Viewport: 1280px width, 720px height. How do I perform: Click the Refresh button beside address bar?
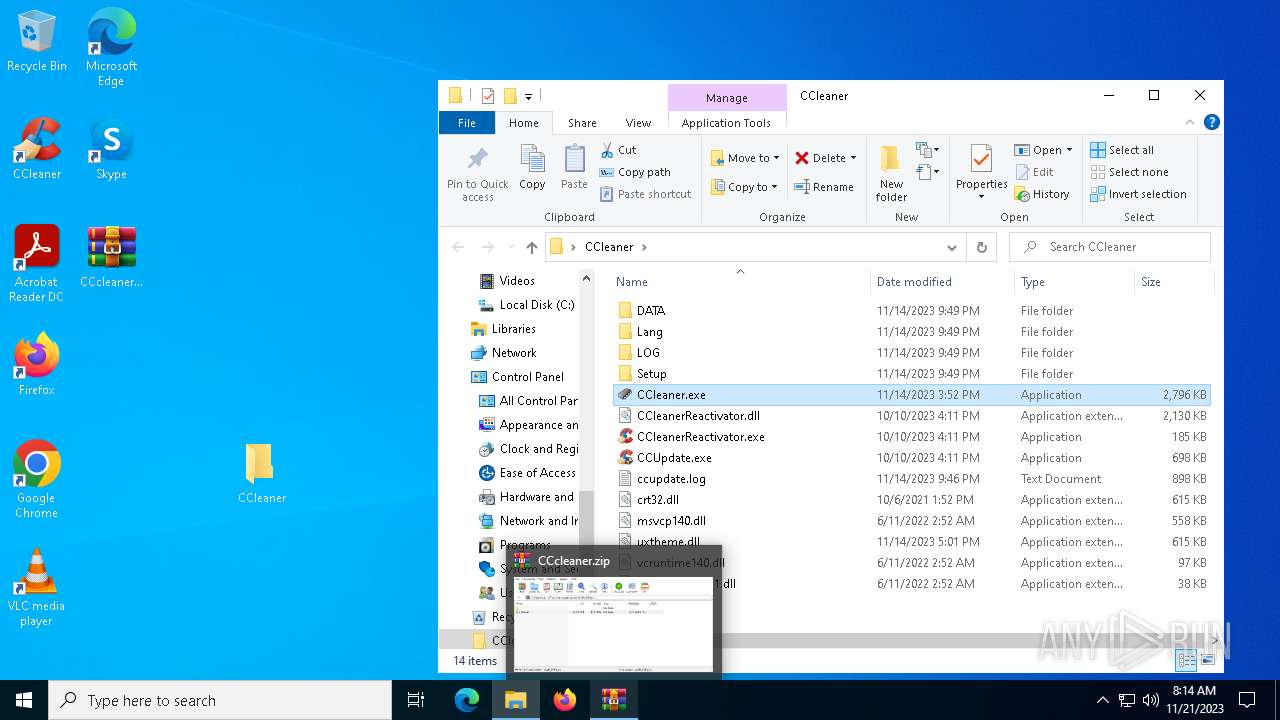[x=981, y=247]
